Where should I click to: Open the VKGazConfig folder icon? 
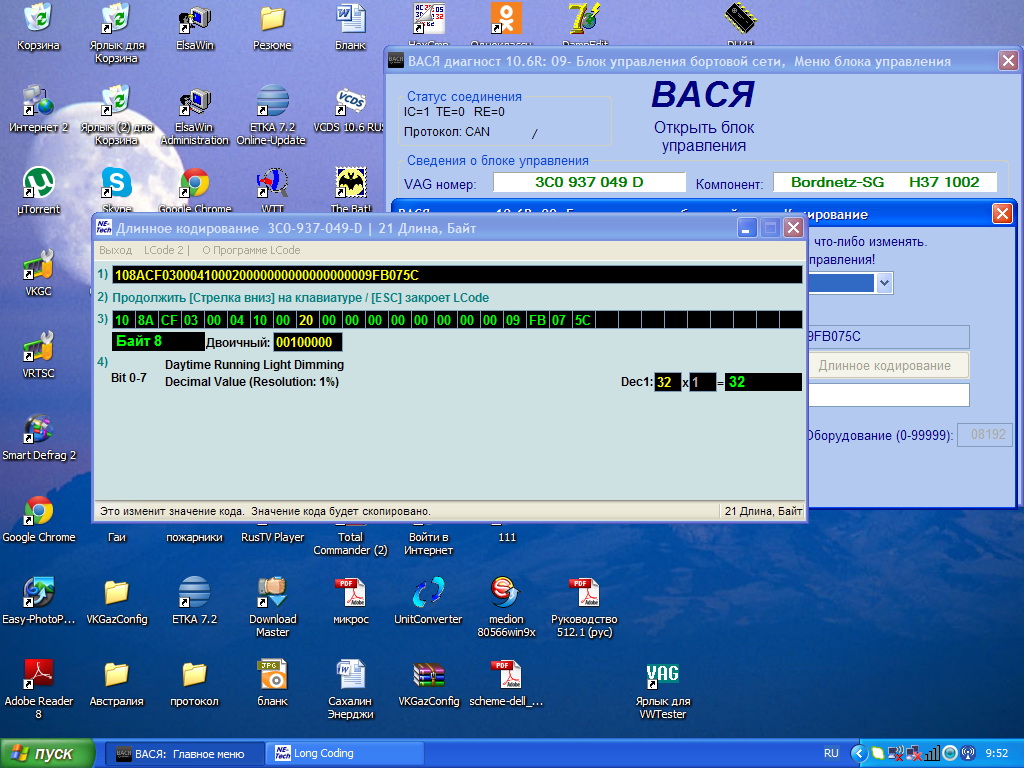[x=116, y=594]
